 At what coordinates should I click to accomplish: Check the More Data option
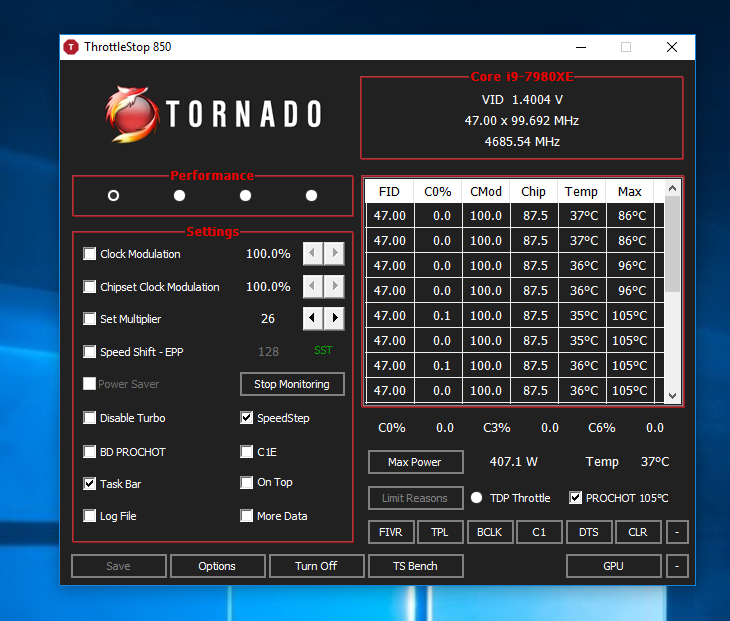pyautogui.click(x=246, y=516)
